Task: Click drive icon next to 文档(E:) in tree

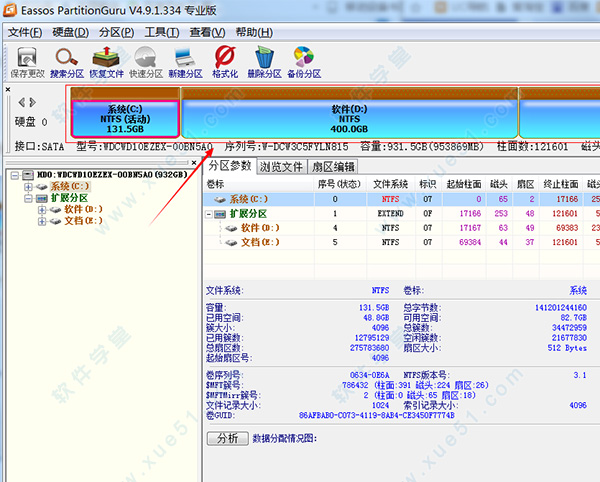Action: pyautogui.click(x=55, y=221)
